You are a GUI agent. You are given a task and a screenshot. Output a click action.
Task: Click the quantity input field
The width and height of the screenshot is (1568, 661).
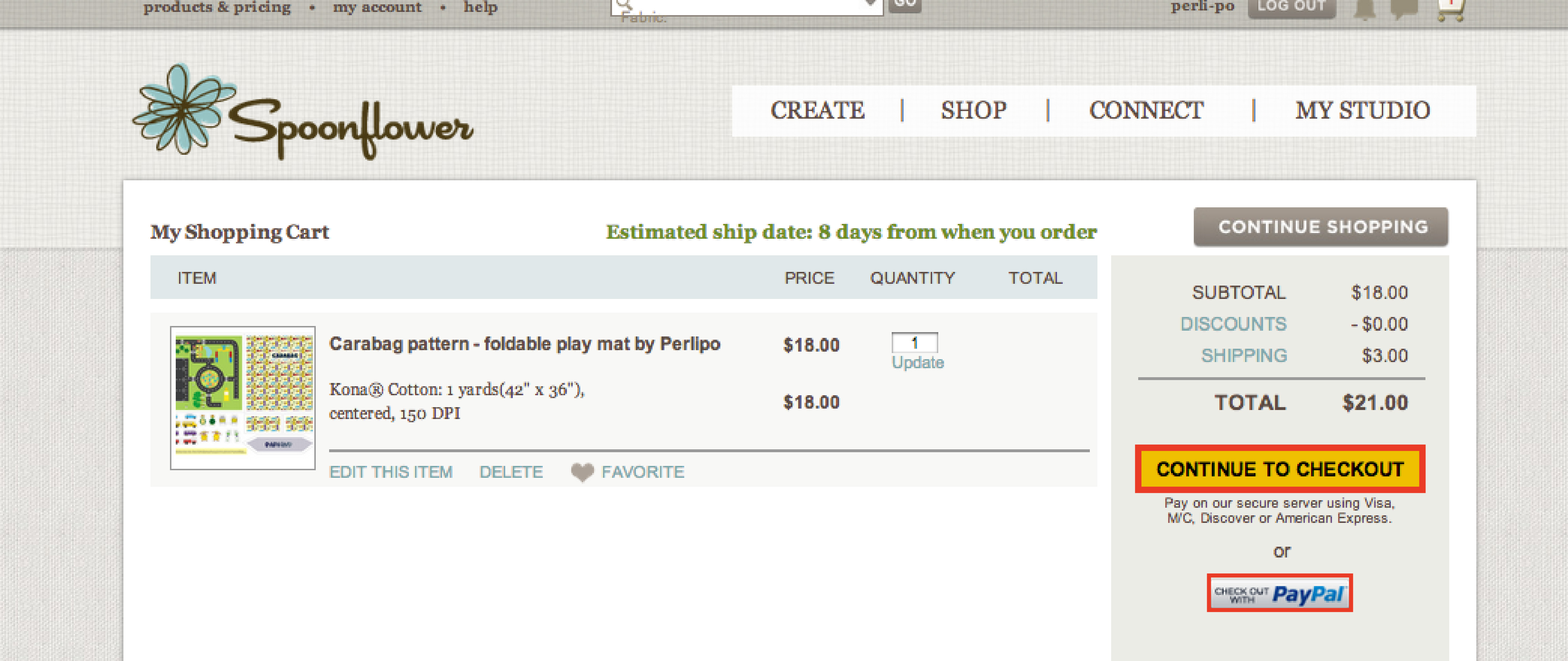pos(914,343)
